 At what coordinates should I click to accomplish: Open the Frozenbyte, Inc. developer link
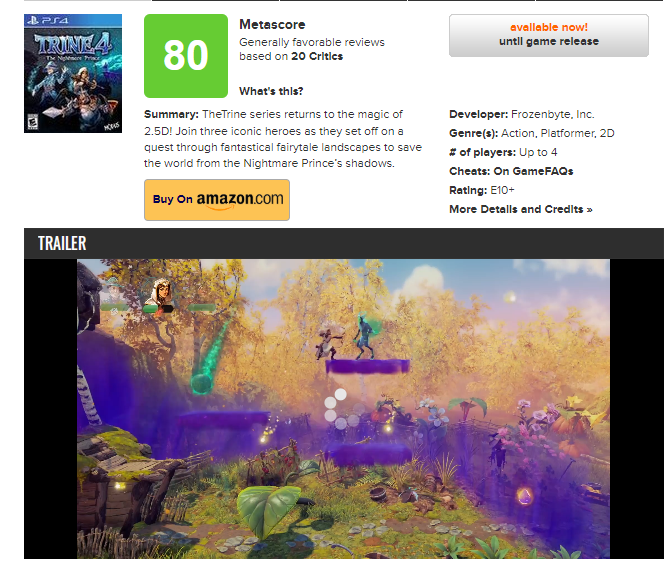(552, 114)
